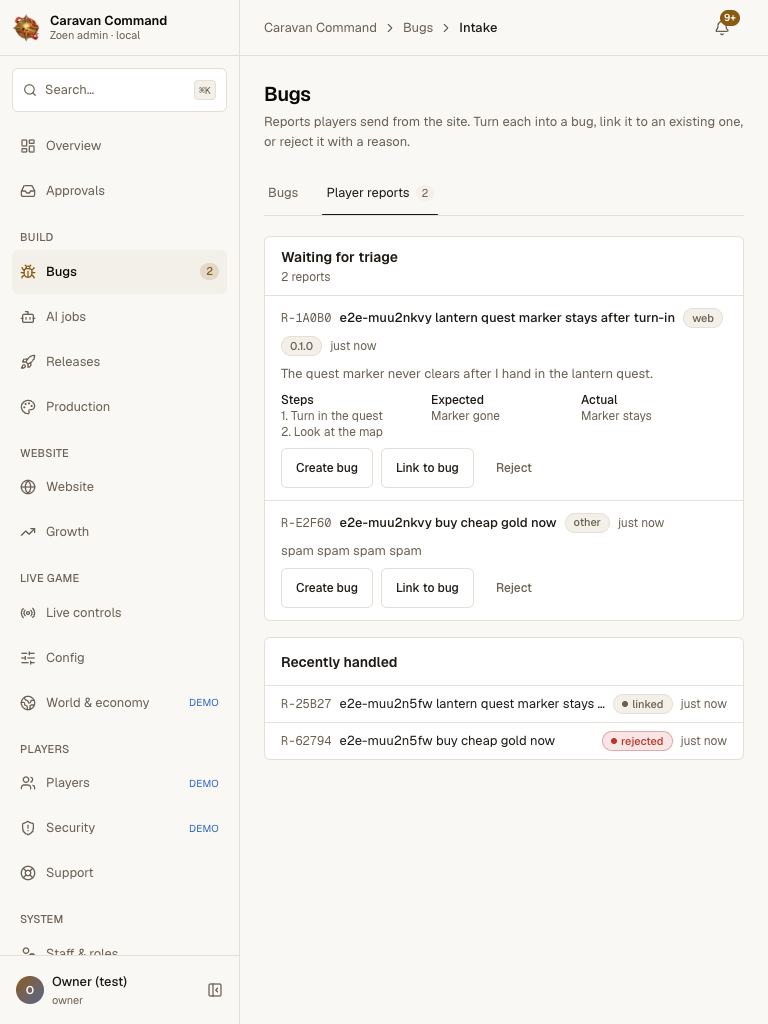Click the Bugs bug icon in sidebar

[x=28, y=272]
